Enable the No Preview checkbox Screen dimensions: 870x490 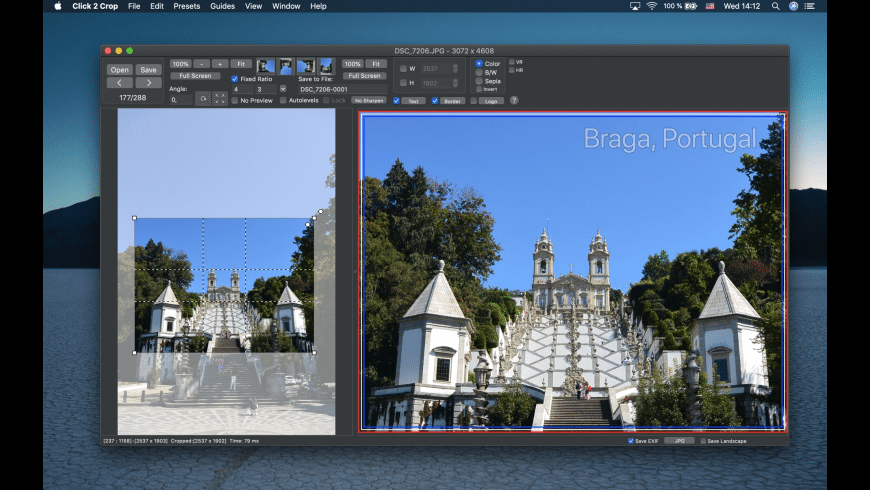[x=235, y=100]
